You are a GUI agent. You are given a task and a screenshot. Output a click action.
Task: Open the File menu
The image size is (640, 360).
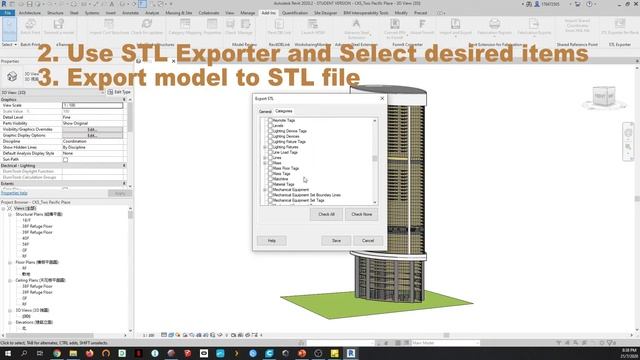point(7,13)
